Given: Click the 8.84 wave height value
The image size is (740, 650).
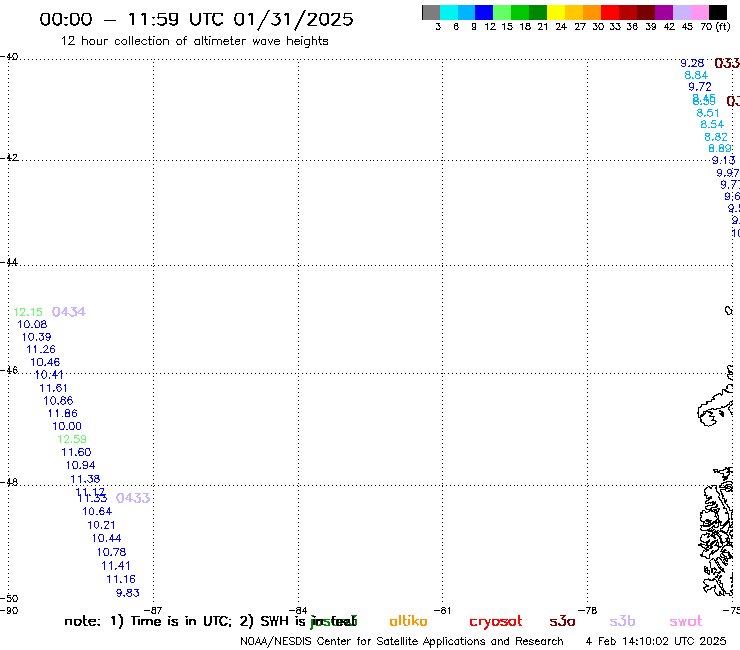Looking at the screenshot, I should pos(696,75).
